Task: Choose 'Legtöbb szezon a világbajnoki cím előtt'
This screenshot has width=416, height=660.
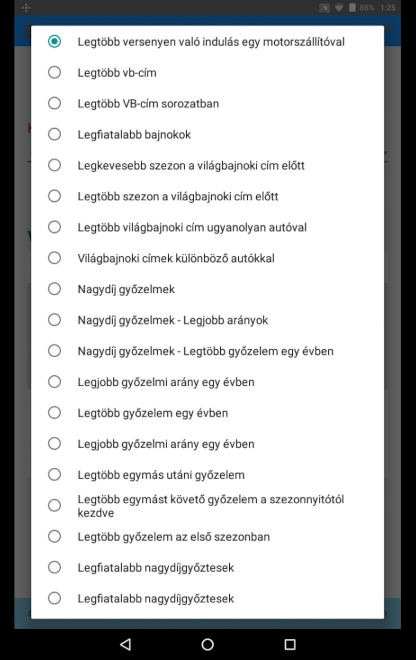Action: click(x=208, y=196)
